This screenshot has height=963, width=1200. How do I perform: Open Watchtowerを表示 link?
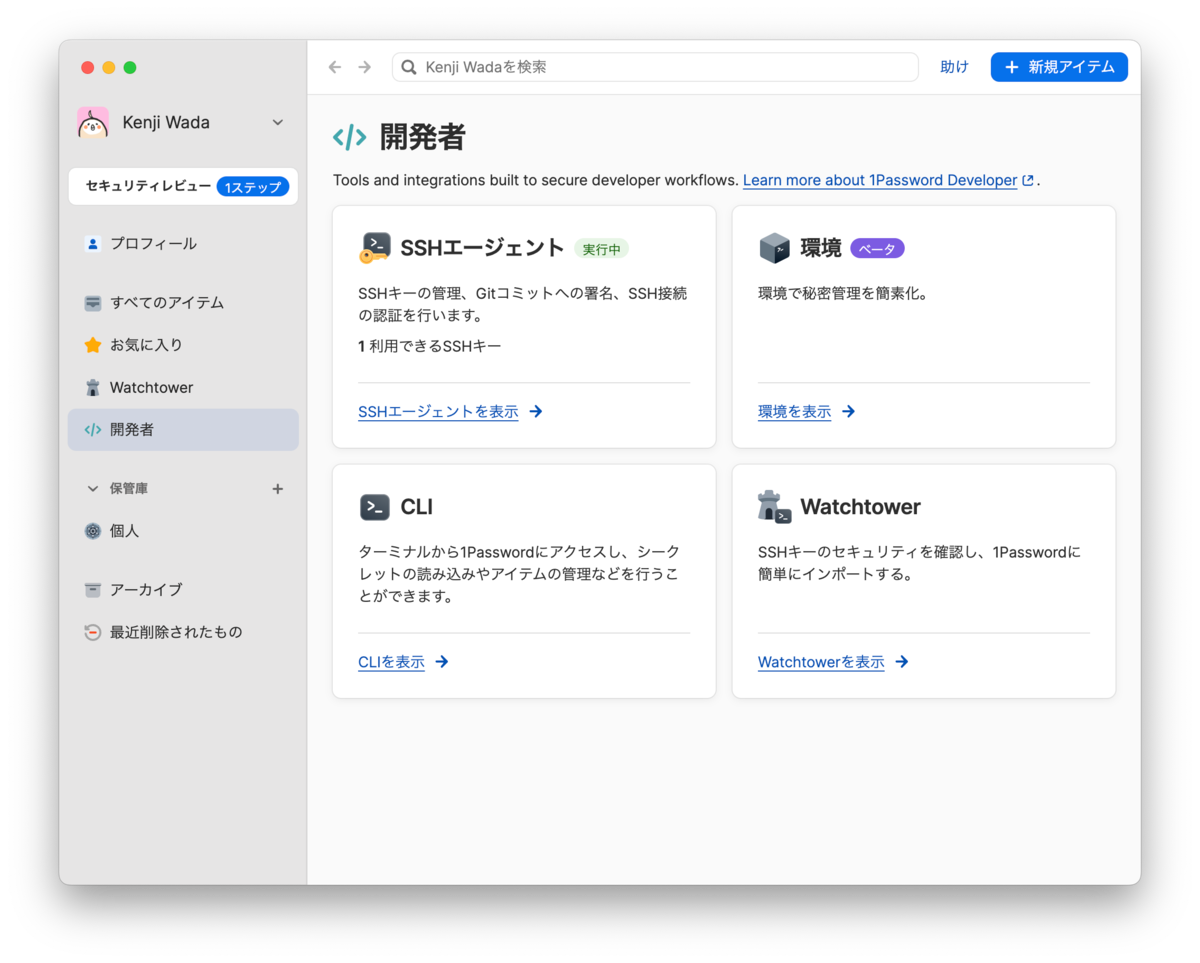(x=821, y=662)
